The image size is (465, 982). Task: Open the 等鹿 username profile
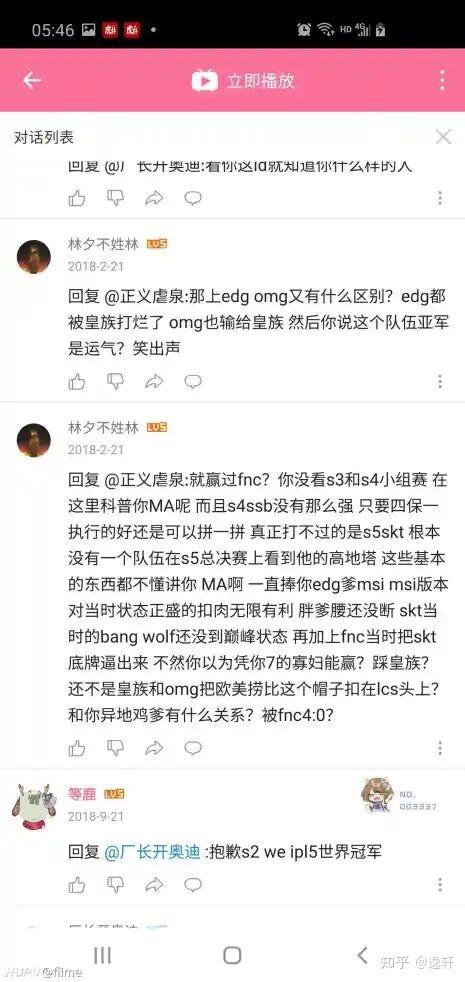coord(81,793)
